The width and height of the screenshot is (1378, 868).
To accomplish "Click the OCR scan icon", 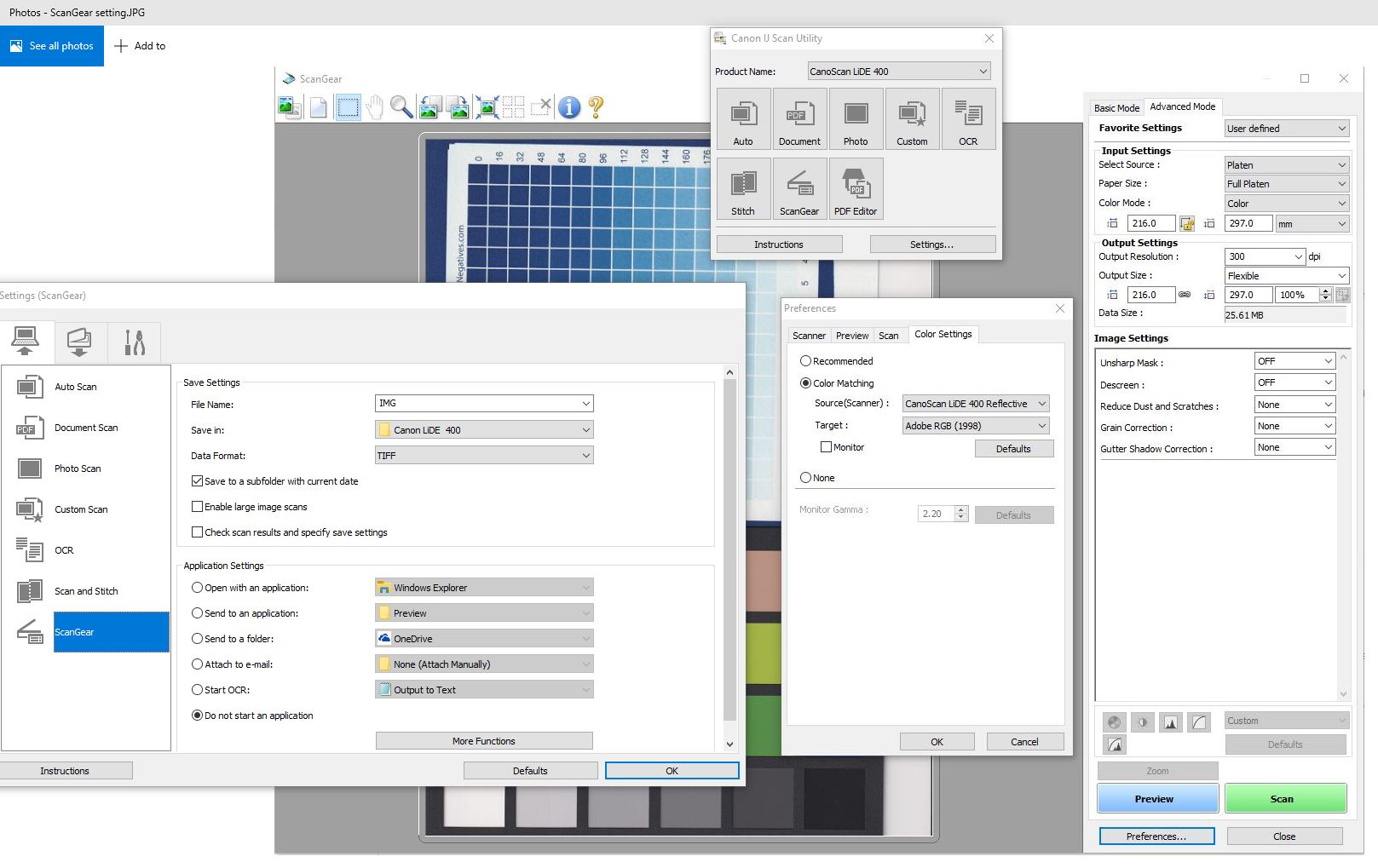I will pyautogui.click(x=968, y=118).
